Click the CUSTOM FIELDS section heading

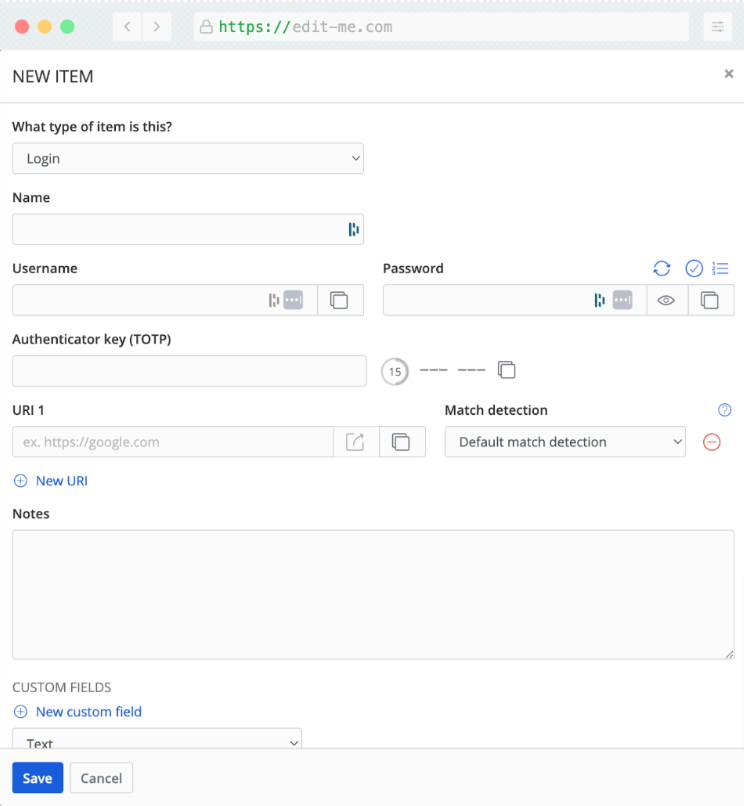click(62, 687)
